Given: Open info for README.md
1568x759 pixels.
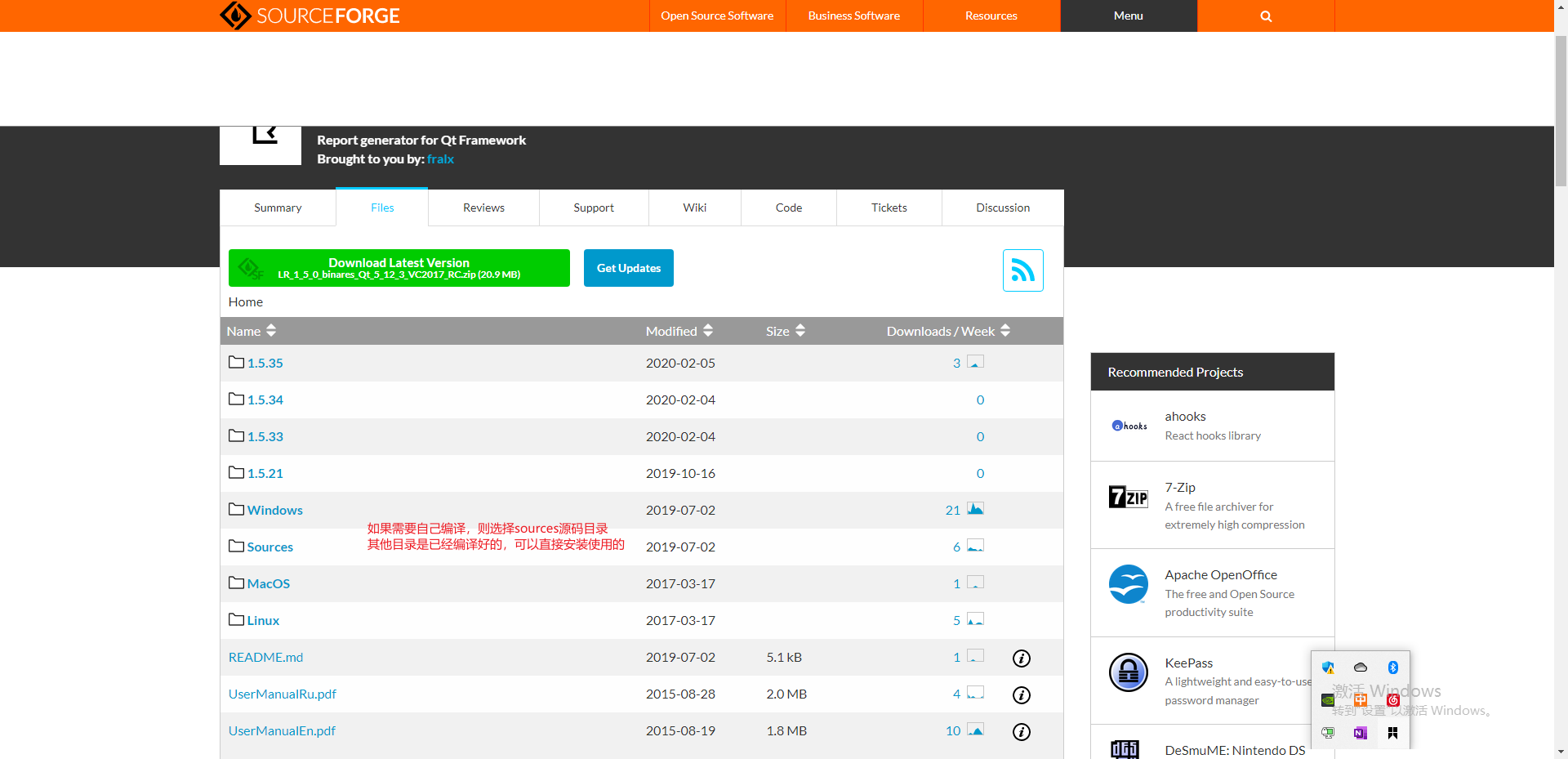Looking at the screenshot, I should click(x=1021, y=659).
